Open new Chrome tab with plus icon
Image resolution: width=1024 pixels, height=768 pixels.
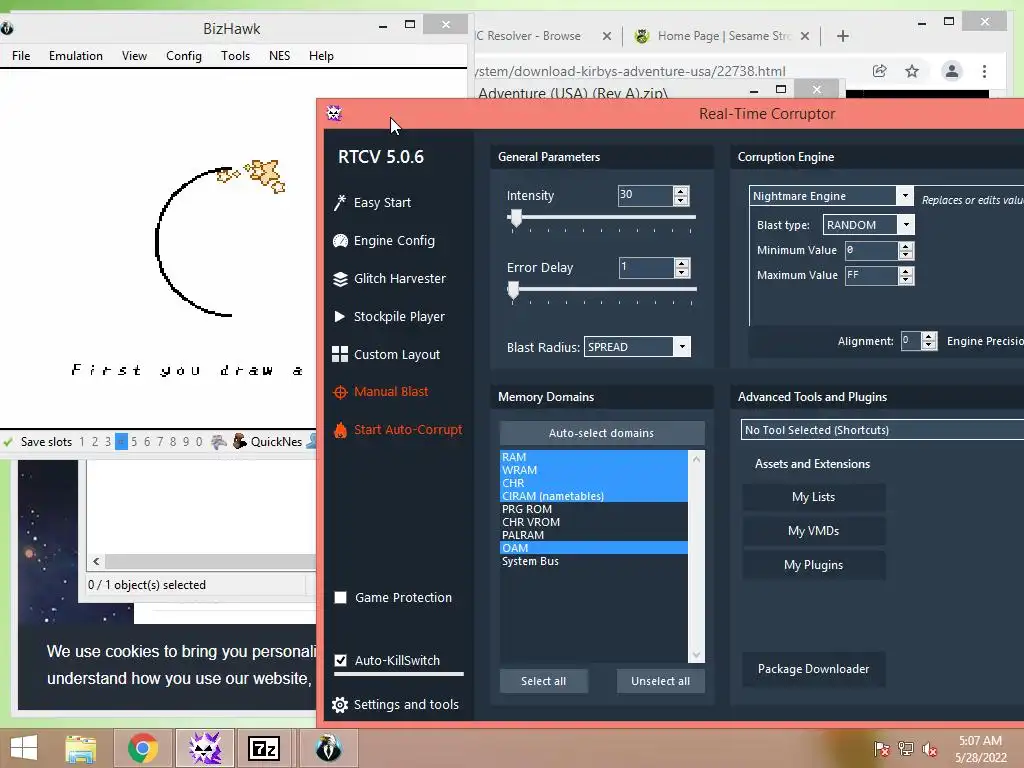(x=842, y=36)
